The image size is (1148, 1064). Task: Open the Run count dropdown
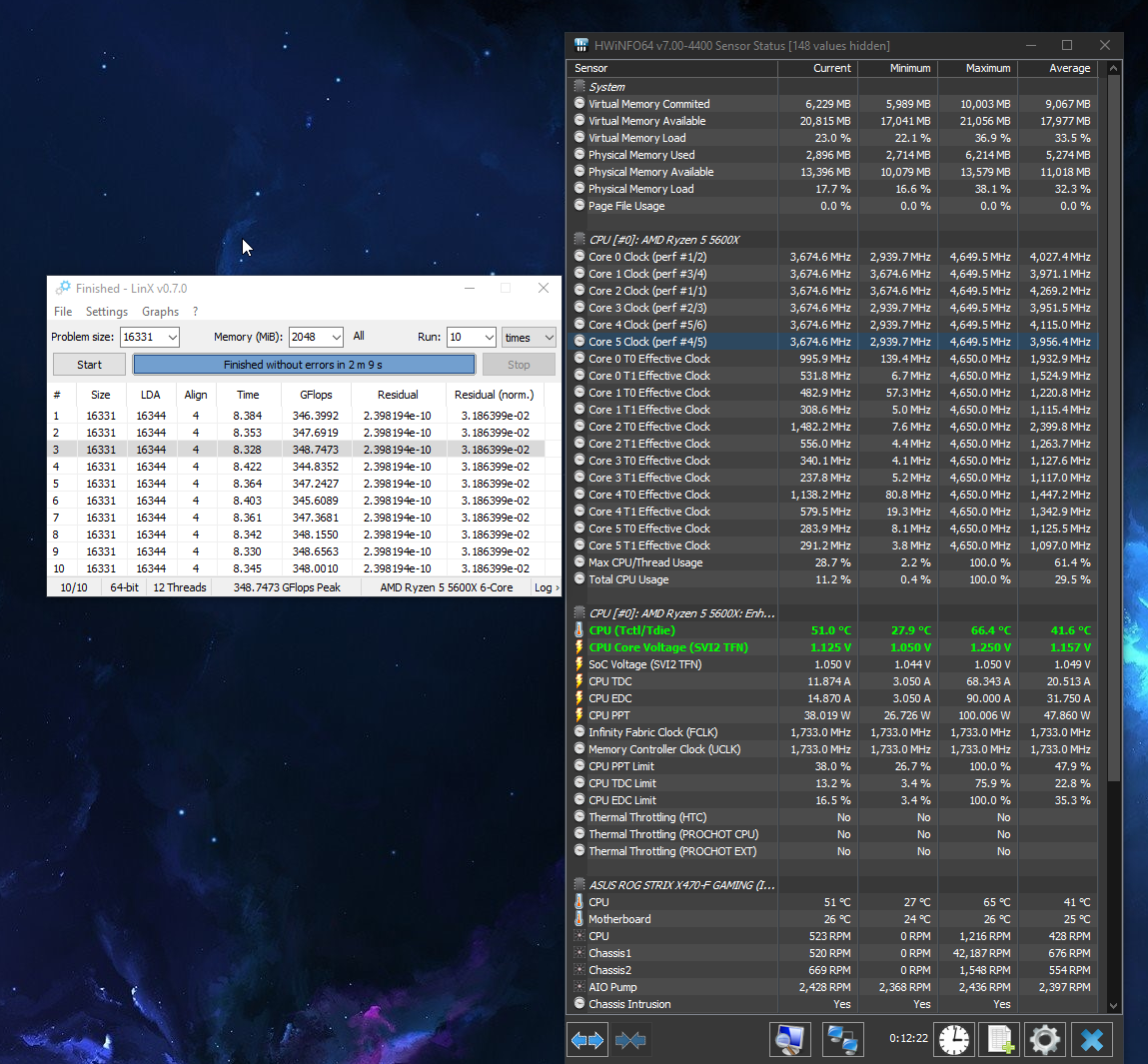coord(488,338)
